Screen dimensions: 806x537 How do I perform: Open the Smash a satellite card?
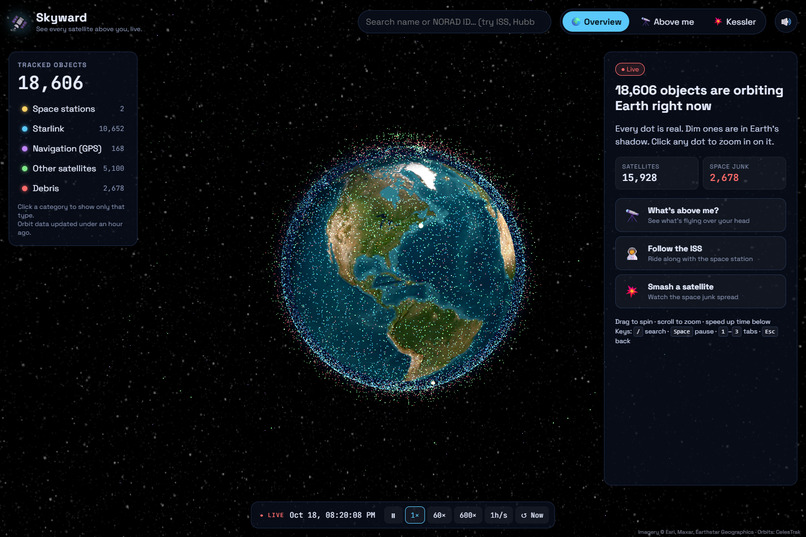700,291
